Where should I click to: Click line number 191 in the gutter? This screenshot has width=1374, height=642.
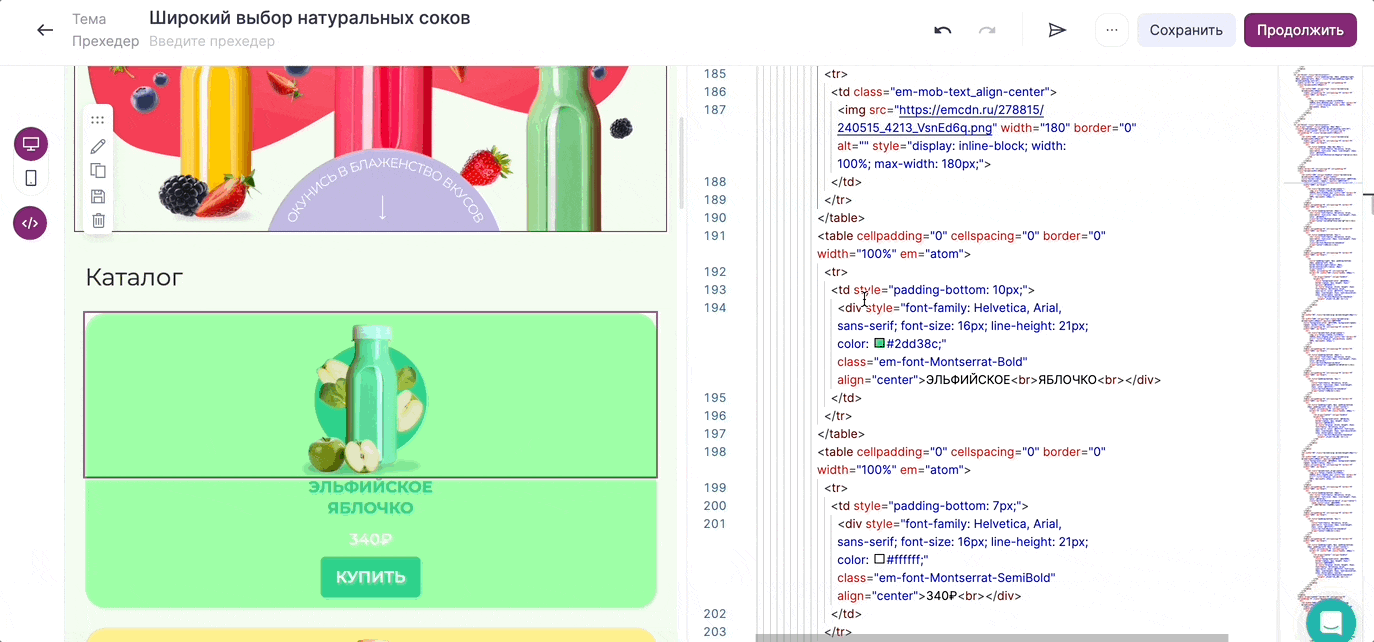tap(714, 236)
